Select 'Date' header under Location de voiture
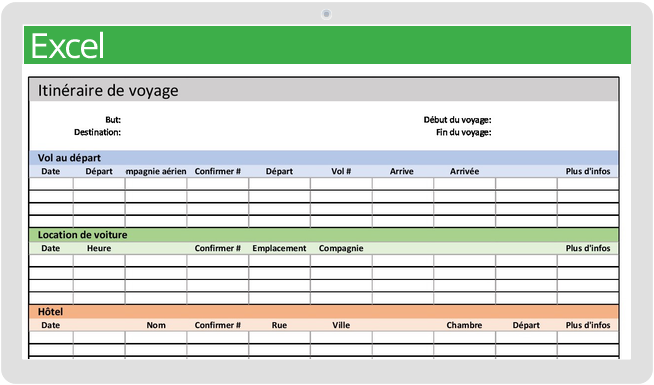The image size is (654, 385). (50, 248)
